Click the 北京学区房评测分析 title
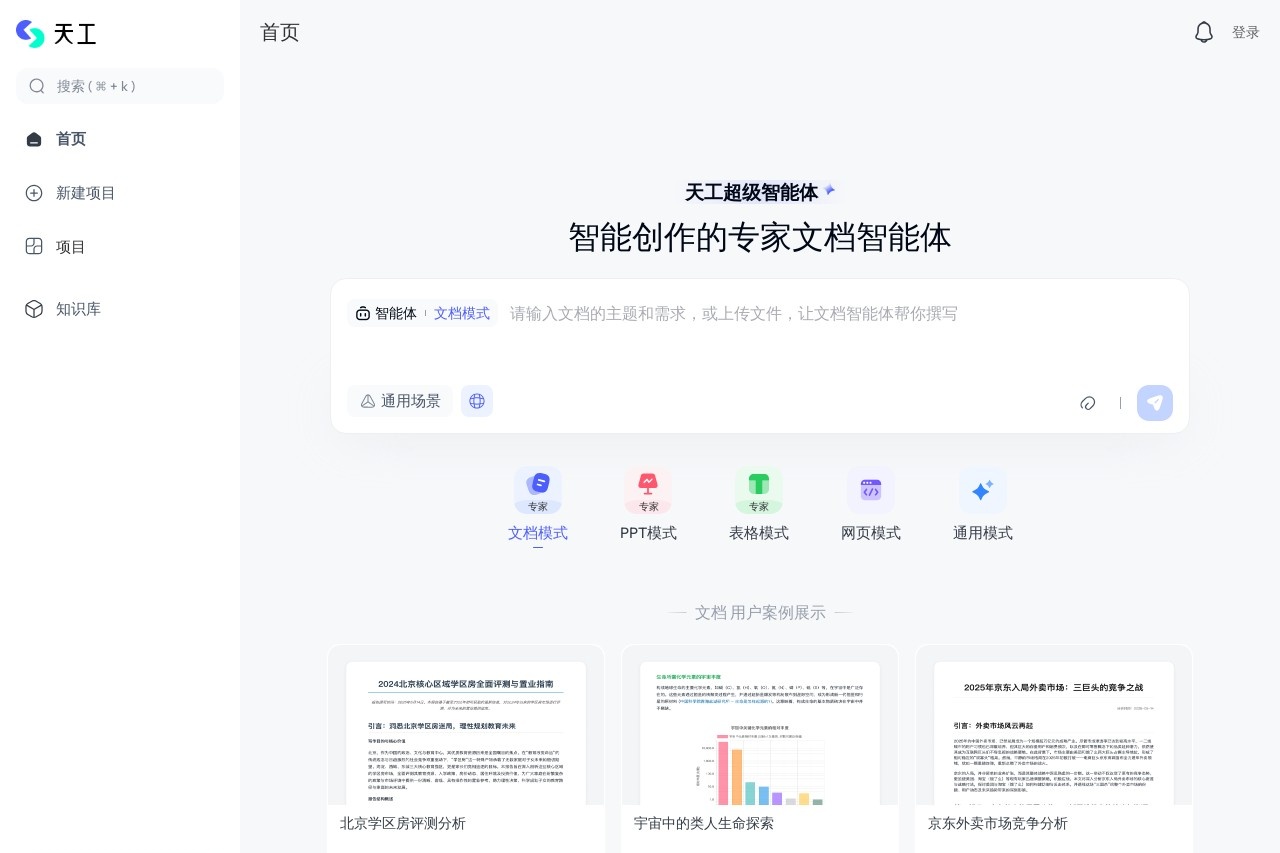This screenshot has width=1280, height=853. click(x=403, y=823)
